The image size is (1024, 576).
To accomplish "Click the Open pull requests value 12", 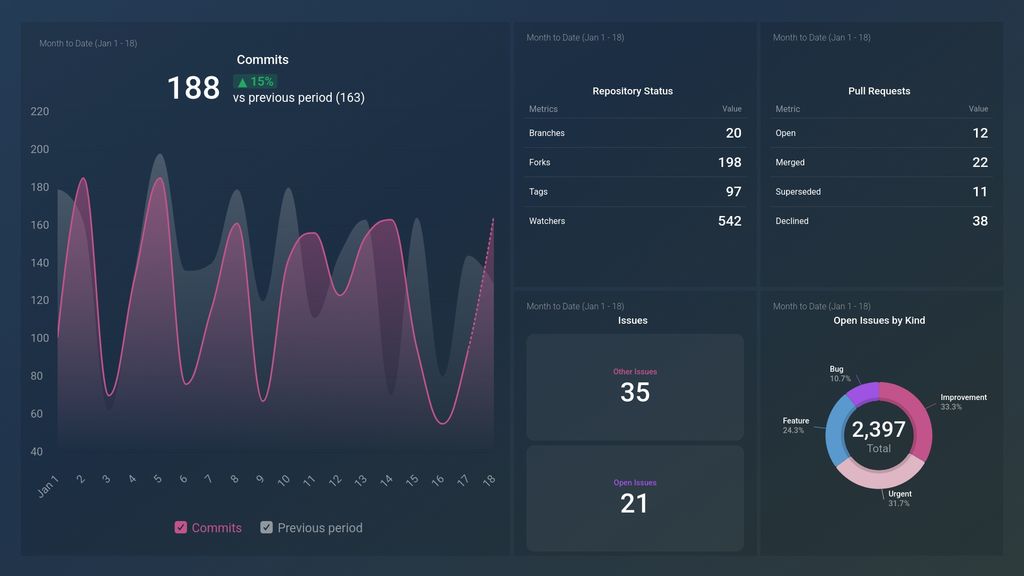I will [x=980, y=133].
